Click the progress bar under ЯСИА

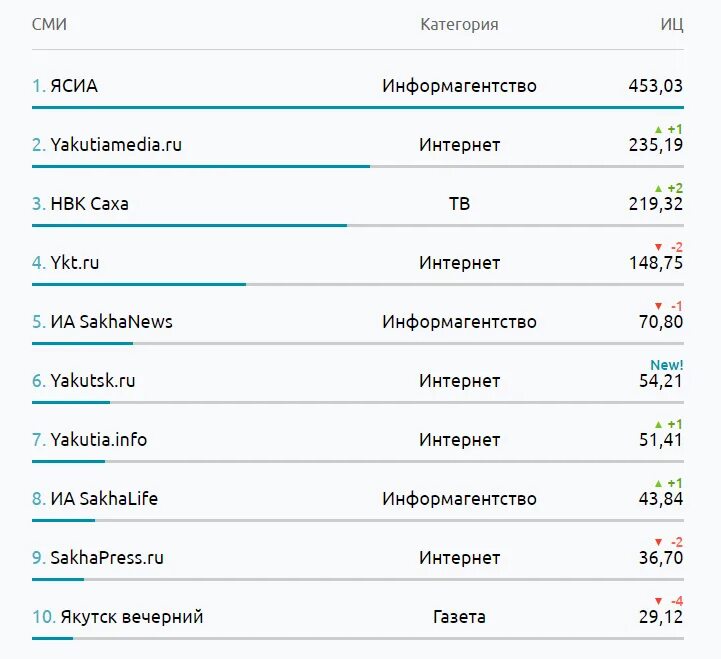click(x=357, y=107)
